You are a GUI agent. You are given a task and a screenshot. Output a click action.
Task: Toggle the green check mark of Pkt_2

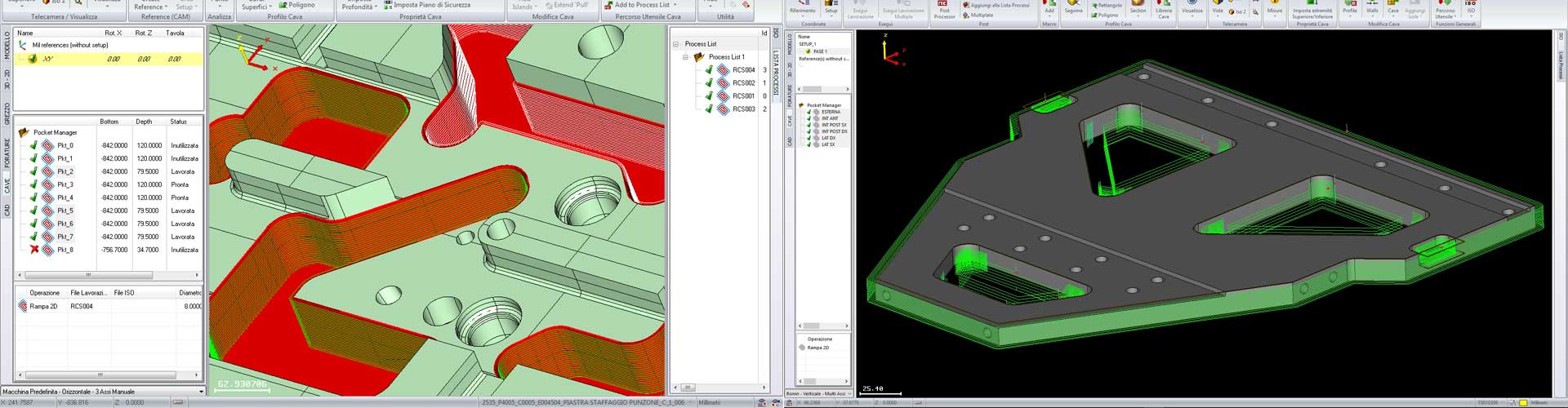click(33, 171)
